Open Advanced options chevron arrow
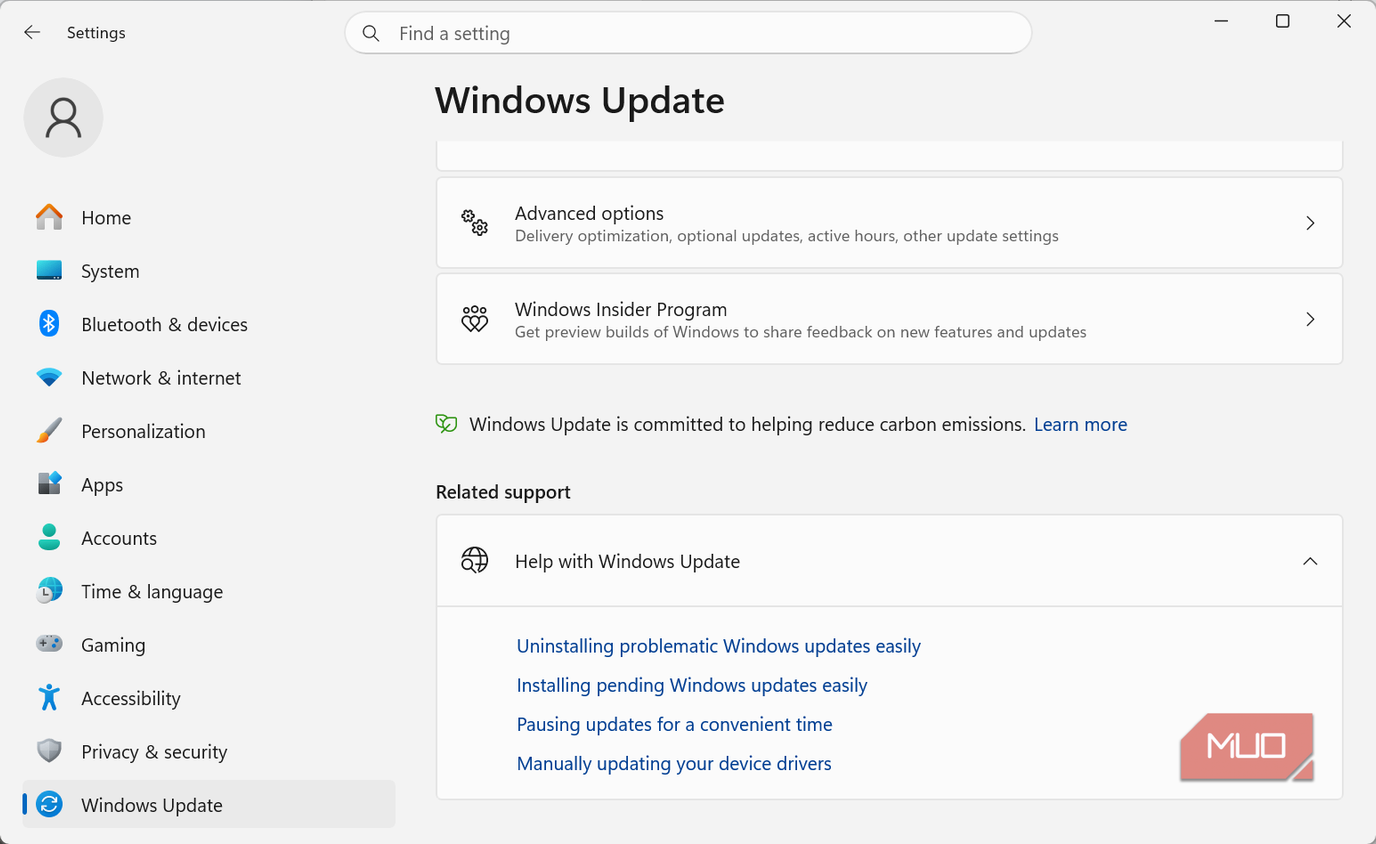The width and height of the screenshot is (1376, 844). [x=1310, y=223]
